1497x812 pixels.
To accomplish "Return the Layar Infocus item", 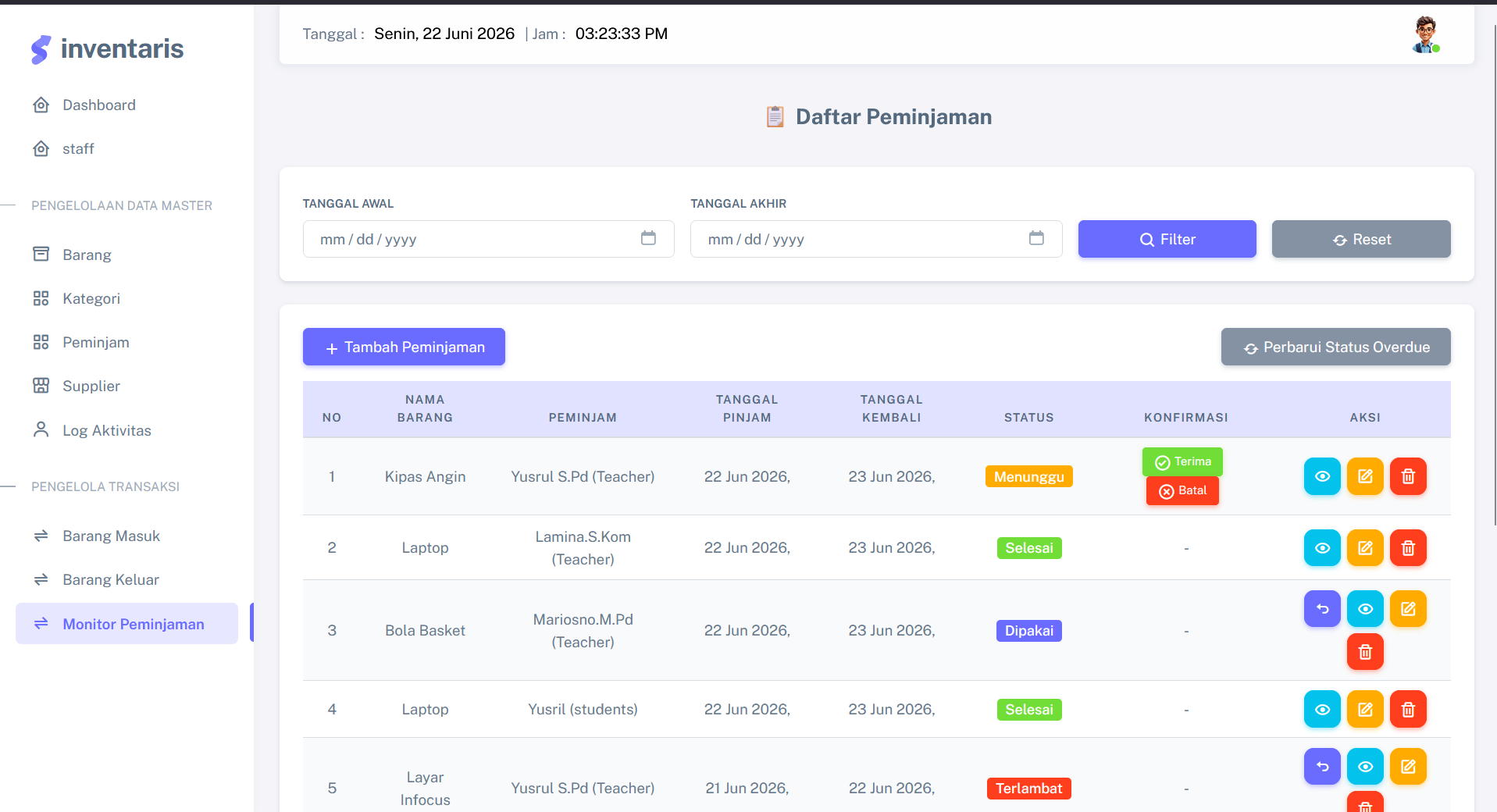I will (1322, 767).
